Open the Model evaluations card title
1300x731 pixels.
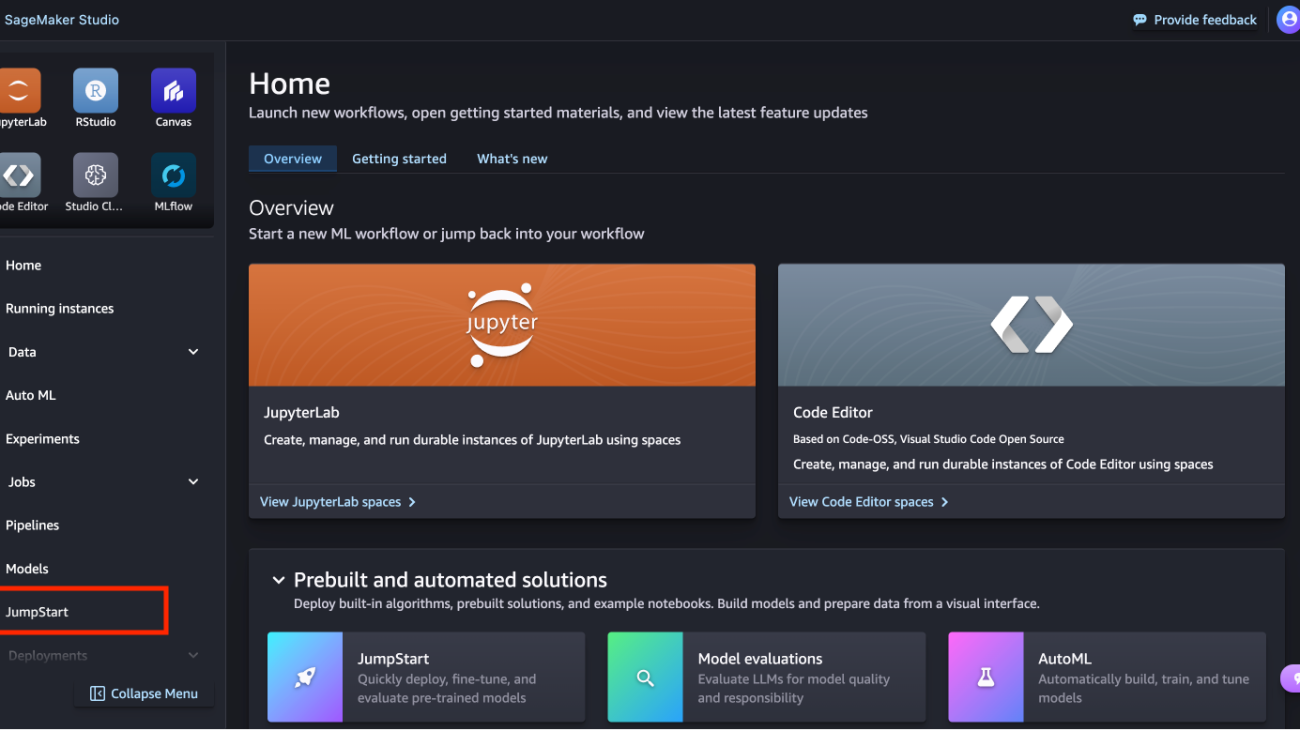point(760,659)
